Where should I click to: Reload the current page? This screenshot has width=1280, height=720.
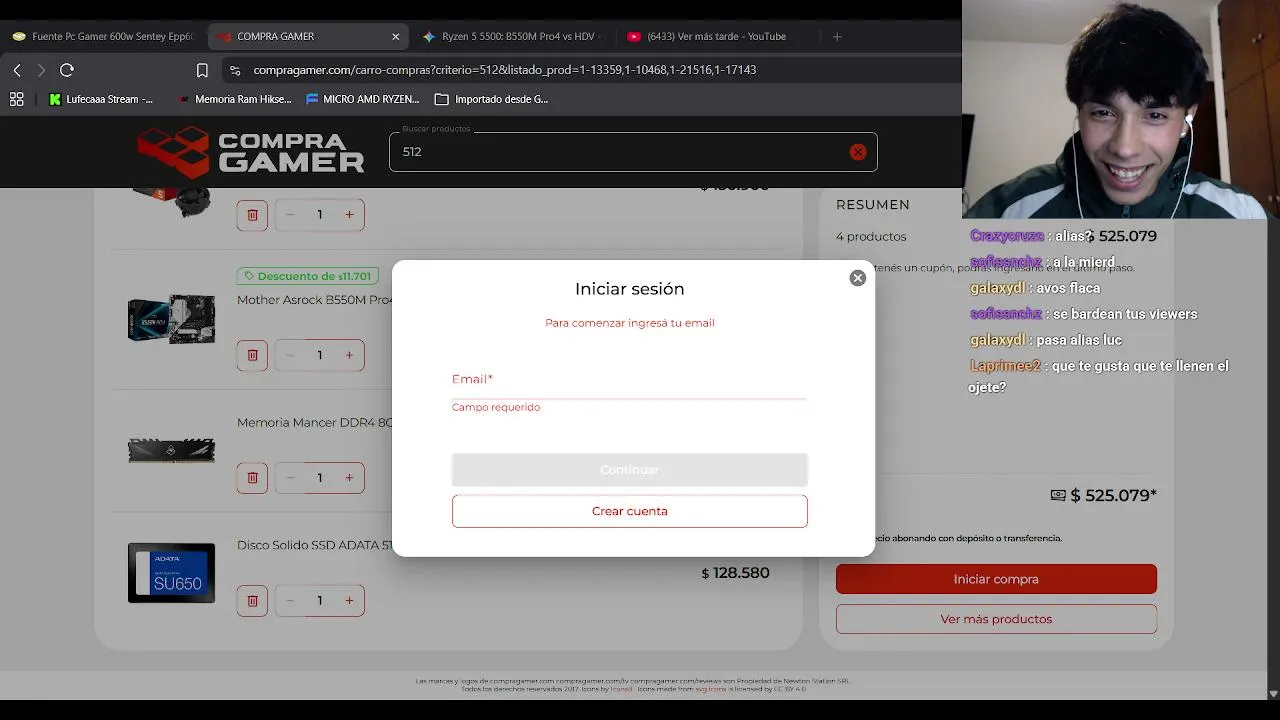[x=67, y=70]
